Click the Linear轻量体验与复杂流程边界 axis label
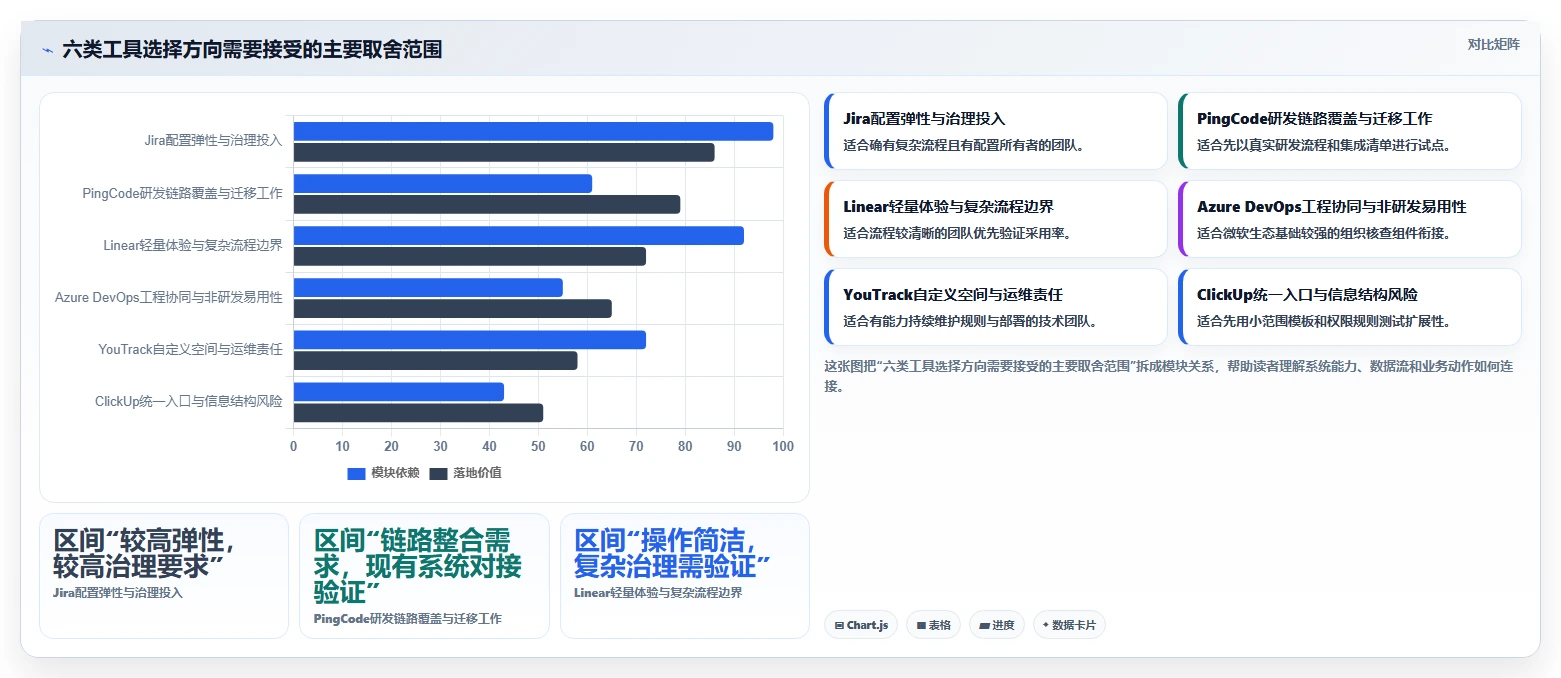1561x678 pixels. pos(193,245)
